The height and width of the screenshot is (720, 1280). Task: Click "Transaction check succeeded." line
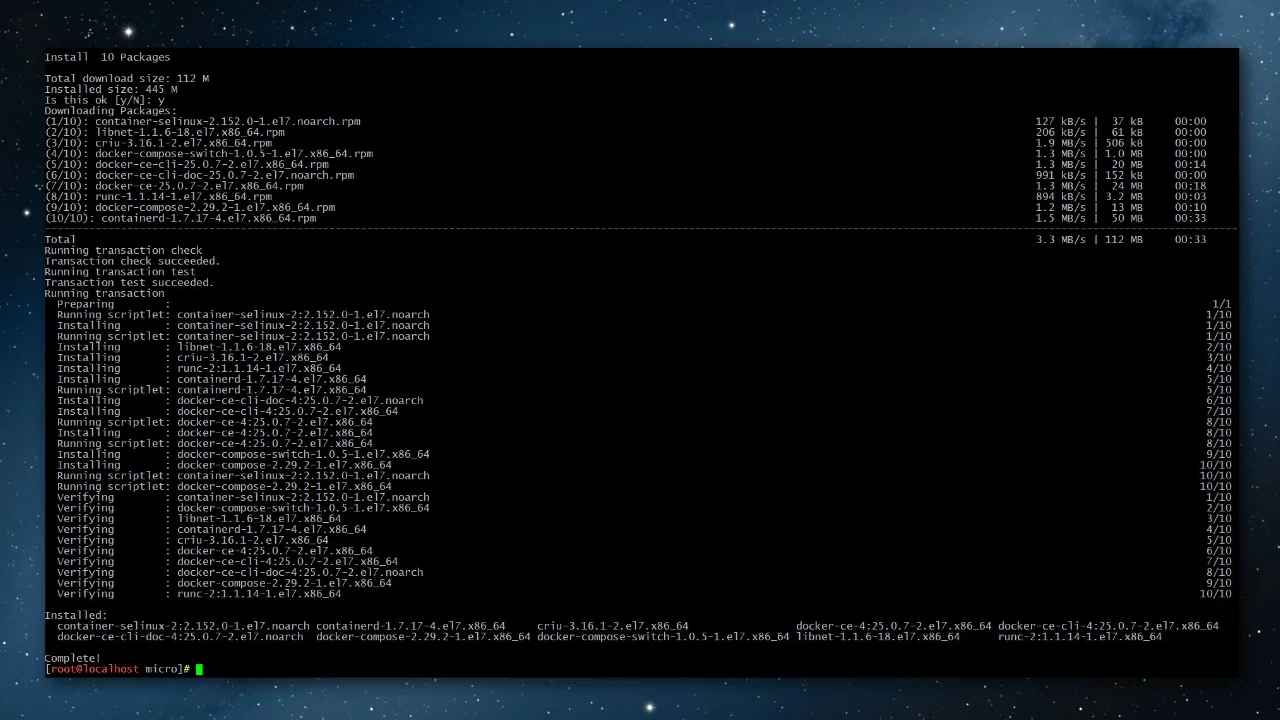132,261
